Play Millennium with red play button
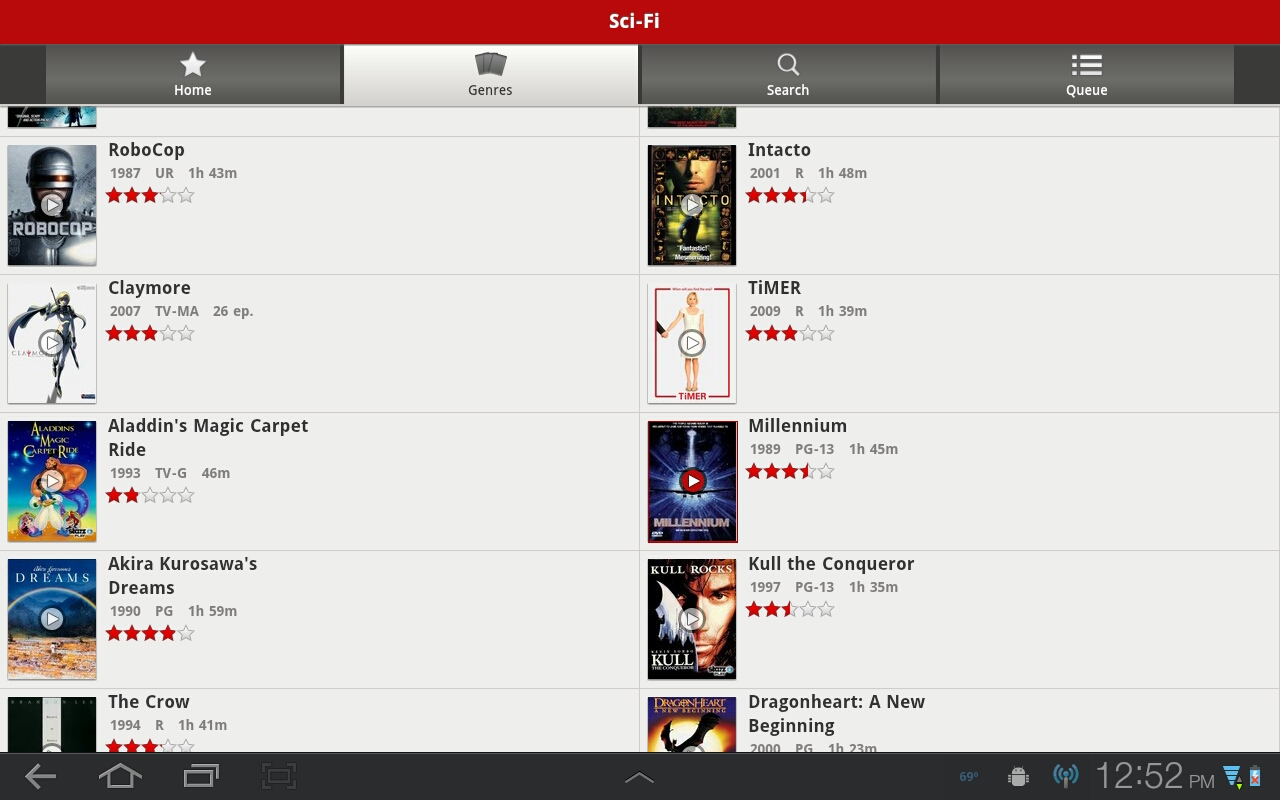1280x800 pixels. coord(692,481)
